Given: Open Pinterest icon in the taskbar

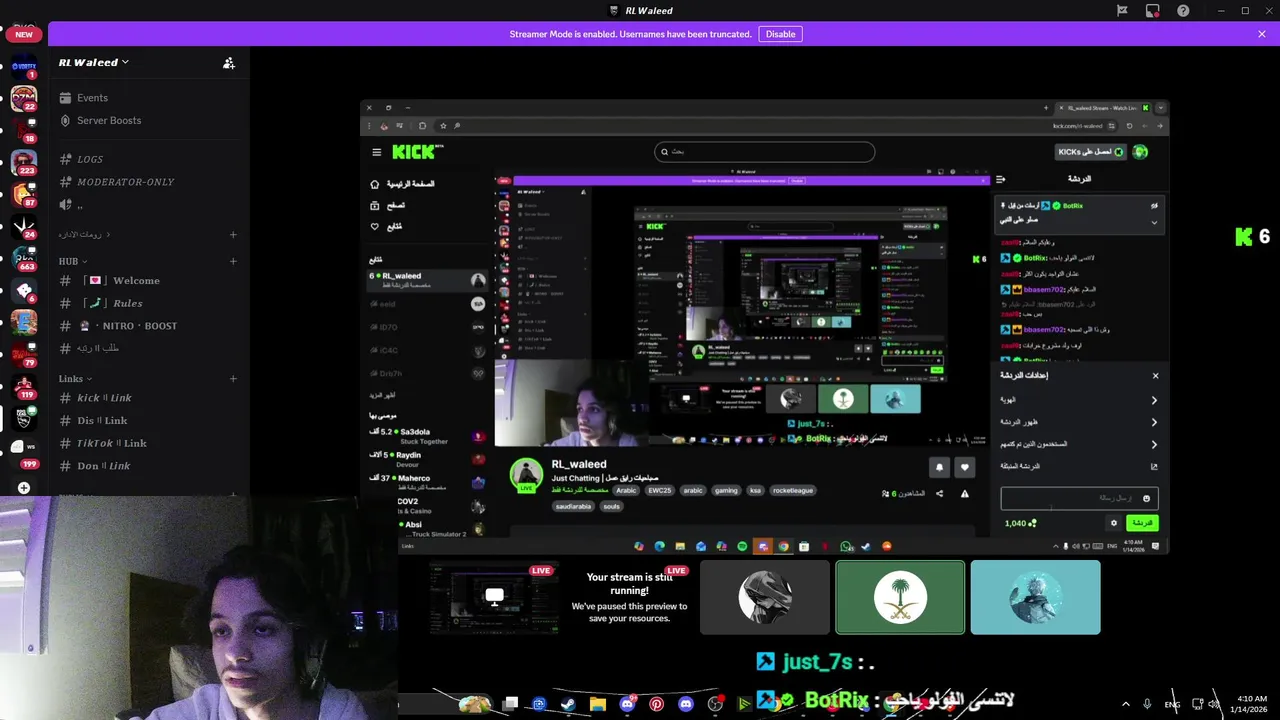Looking at the screenshot, I should tap(656, 704).
